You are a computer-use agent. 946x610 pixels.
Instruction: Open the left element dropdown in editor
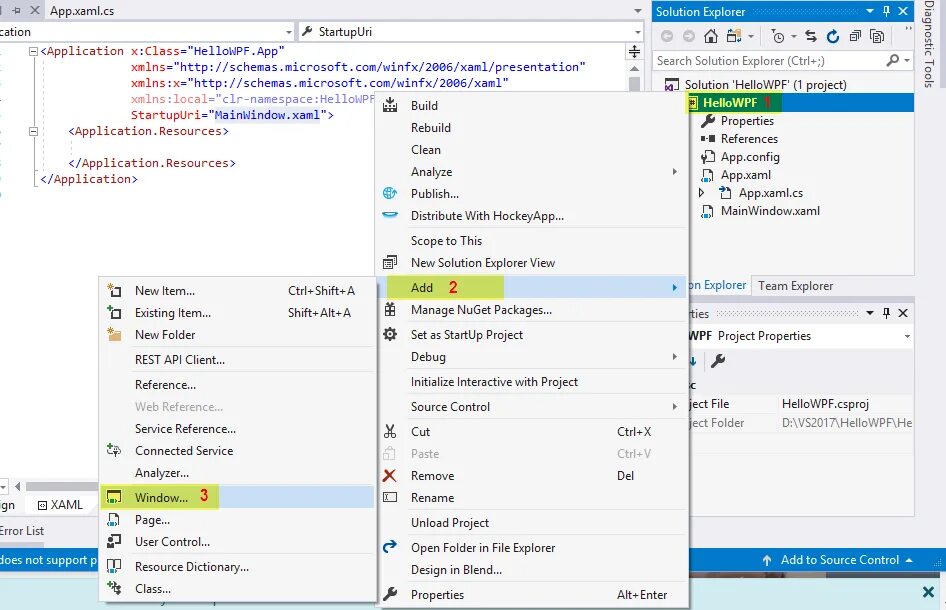click(289, 32)
